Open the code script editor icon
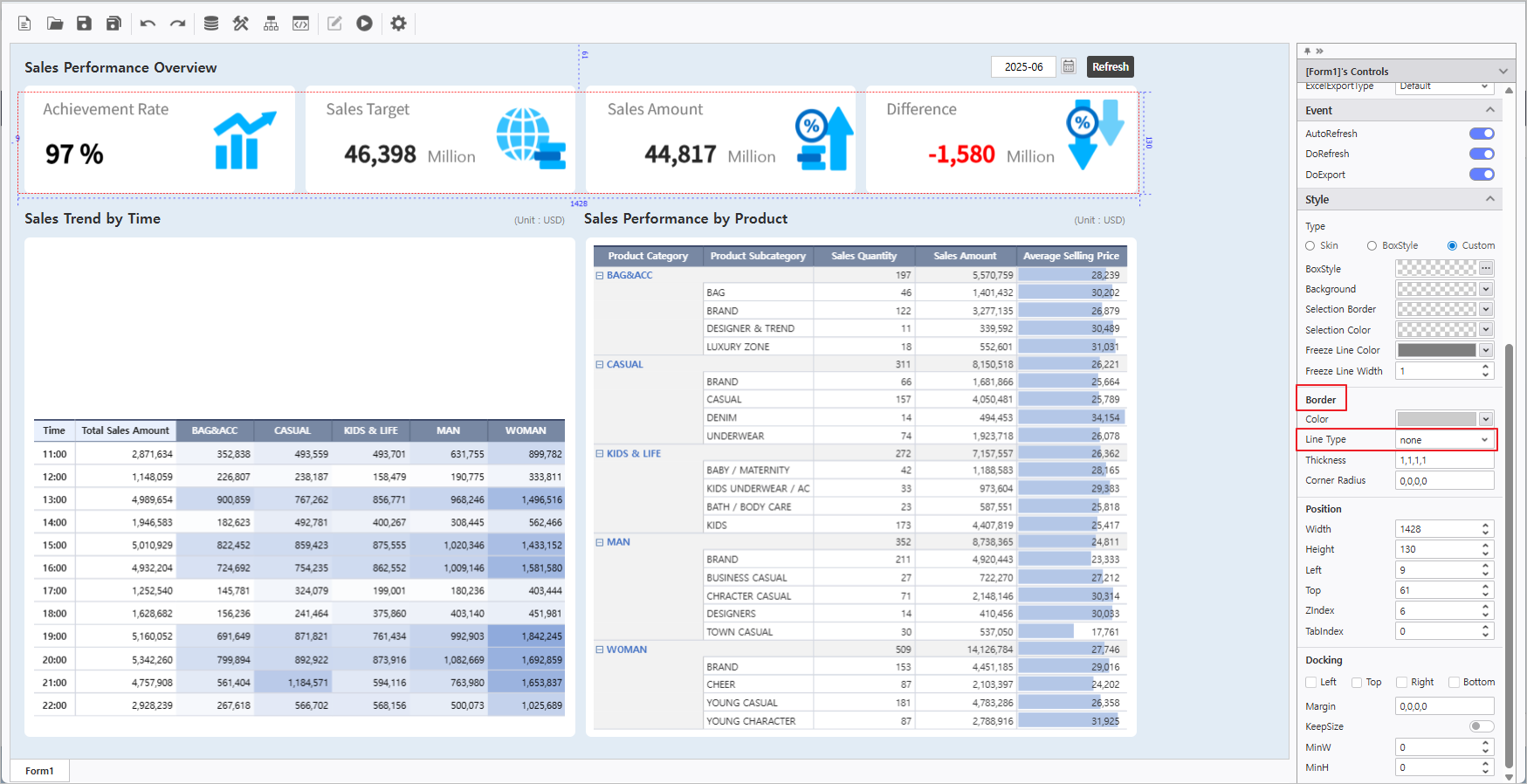Viewport: 1527px width, 784px height. 300,24
